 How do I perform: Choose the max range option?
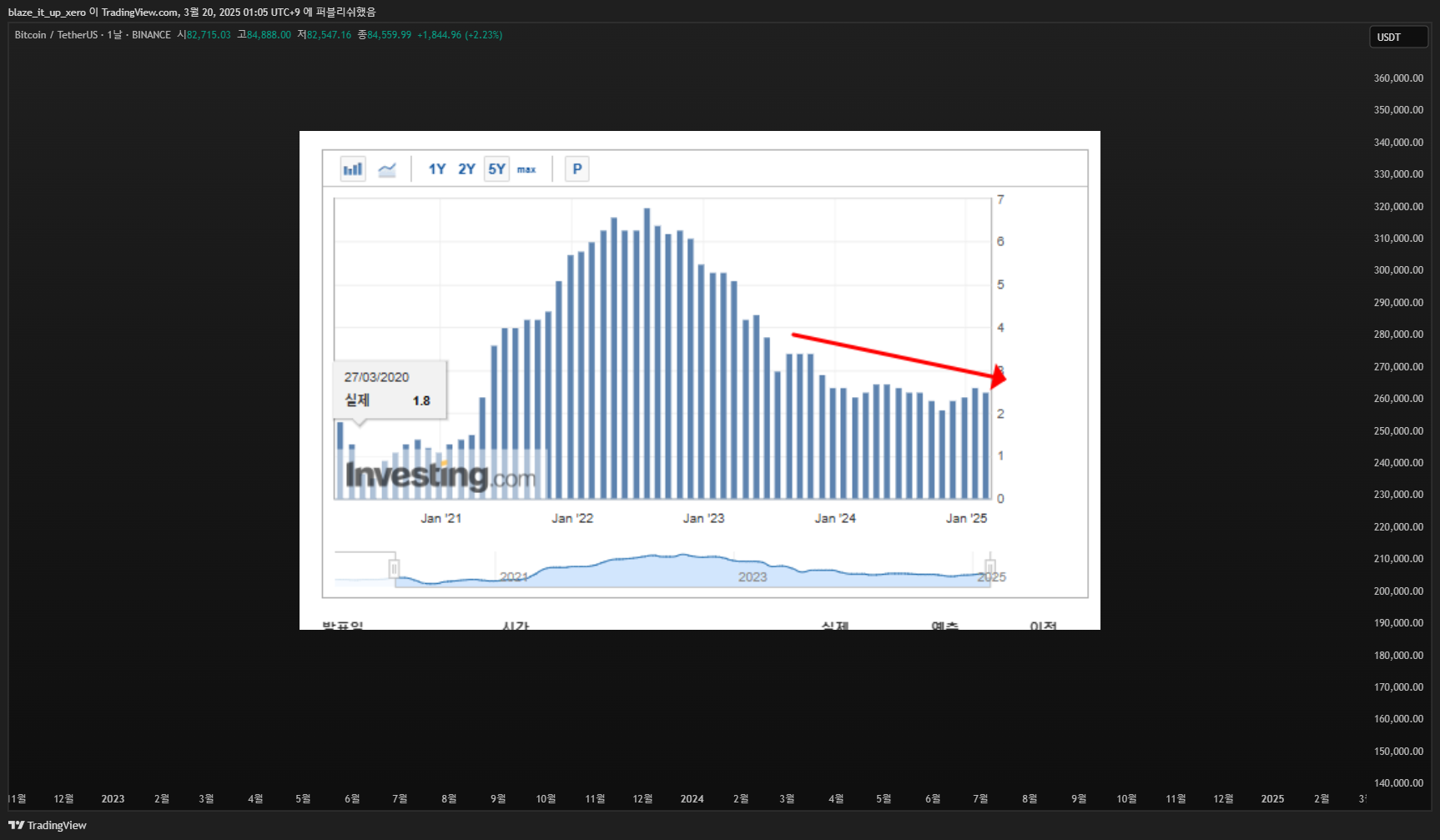526,169
